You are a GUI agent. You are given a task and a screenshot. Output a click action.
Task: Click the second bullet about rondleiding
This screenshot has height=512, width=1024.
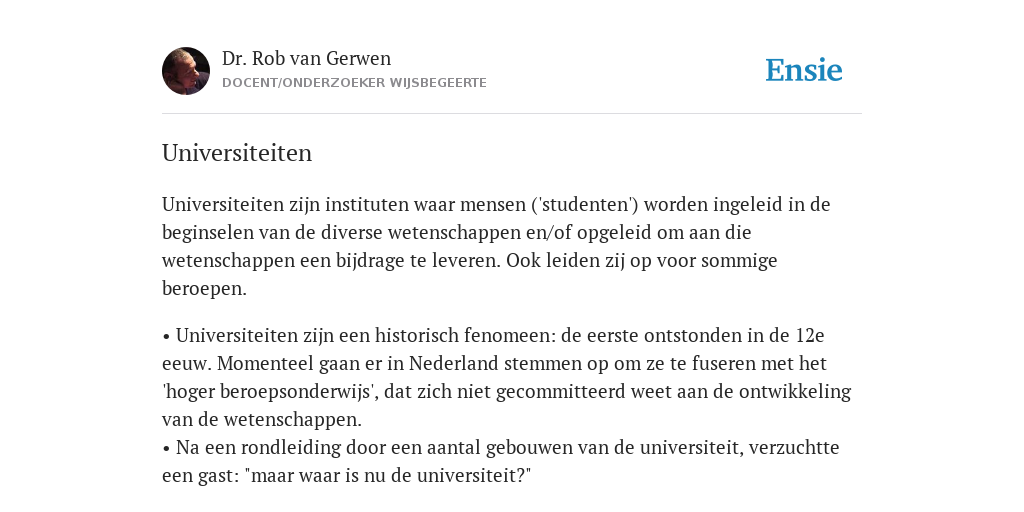click(501, 461)
